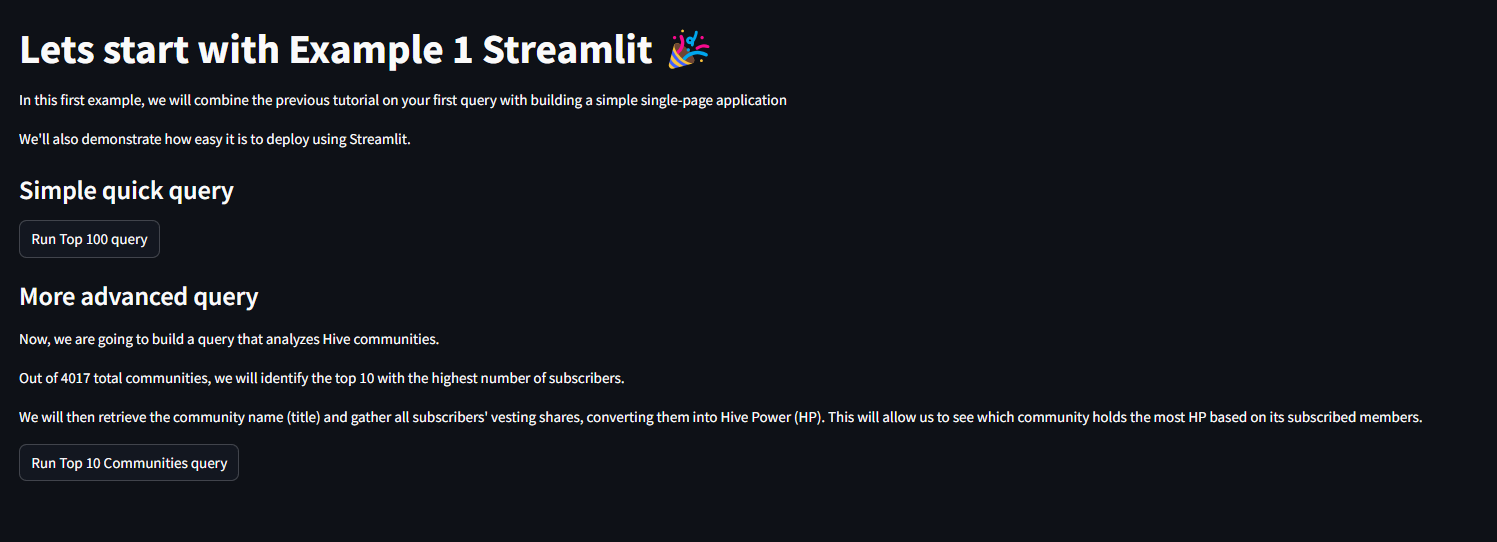
Task: Click the paragraph starting 'In this first example'
Action: point(403,100)
